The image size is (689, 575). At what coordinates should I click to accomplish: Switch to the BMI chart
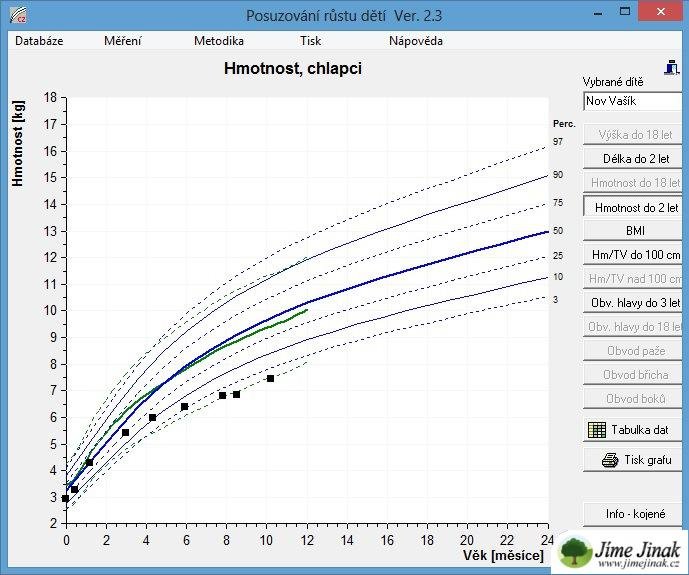[635, 230]
